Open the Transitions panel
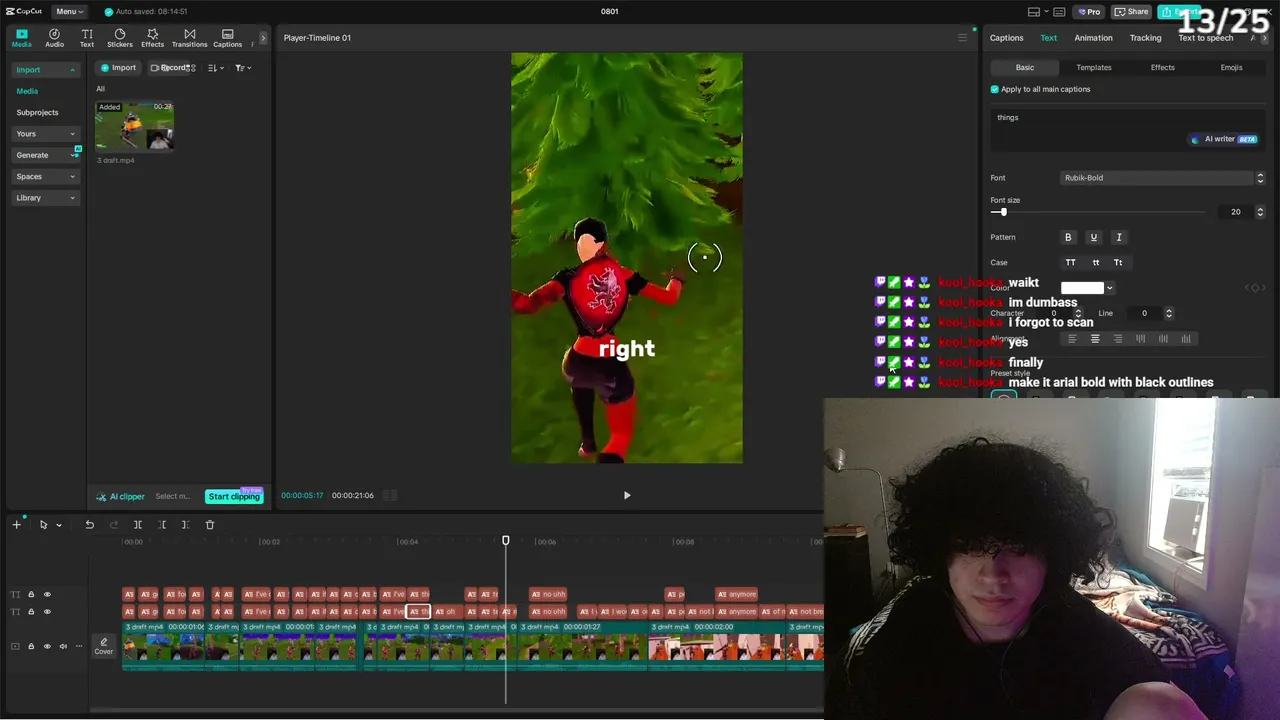Image resolution: width=1280 pixels, height=720 pixels. pos(189,38)
